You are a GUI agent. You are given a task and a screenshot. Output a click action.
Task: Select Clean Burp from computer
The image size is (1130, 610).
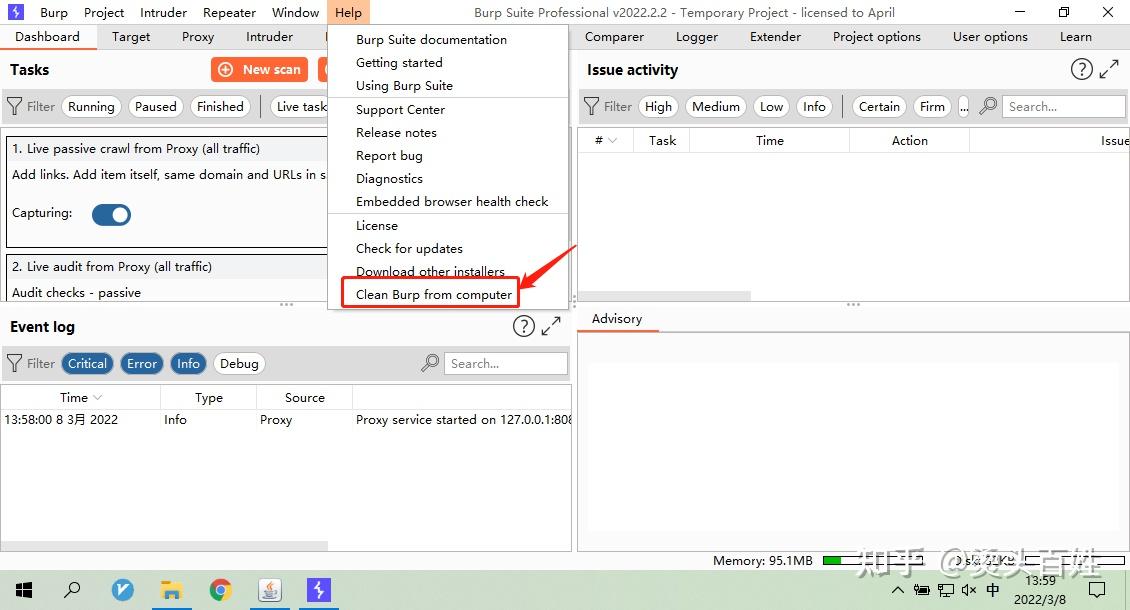click(x=433, y=294)
